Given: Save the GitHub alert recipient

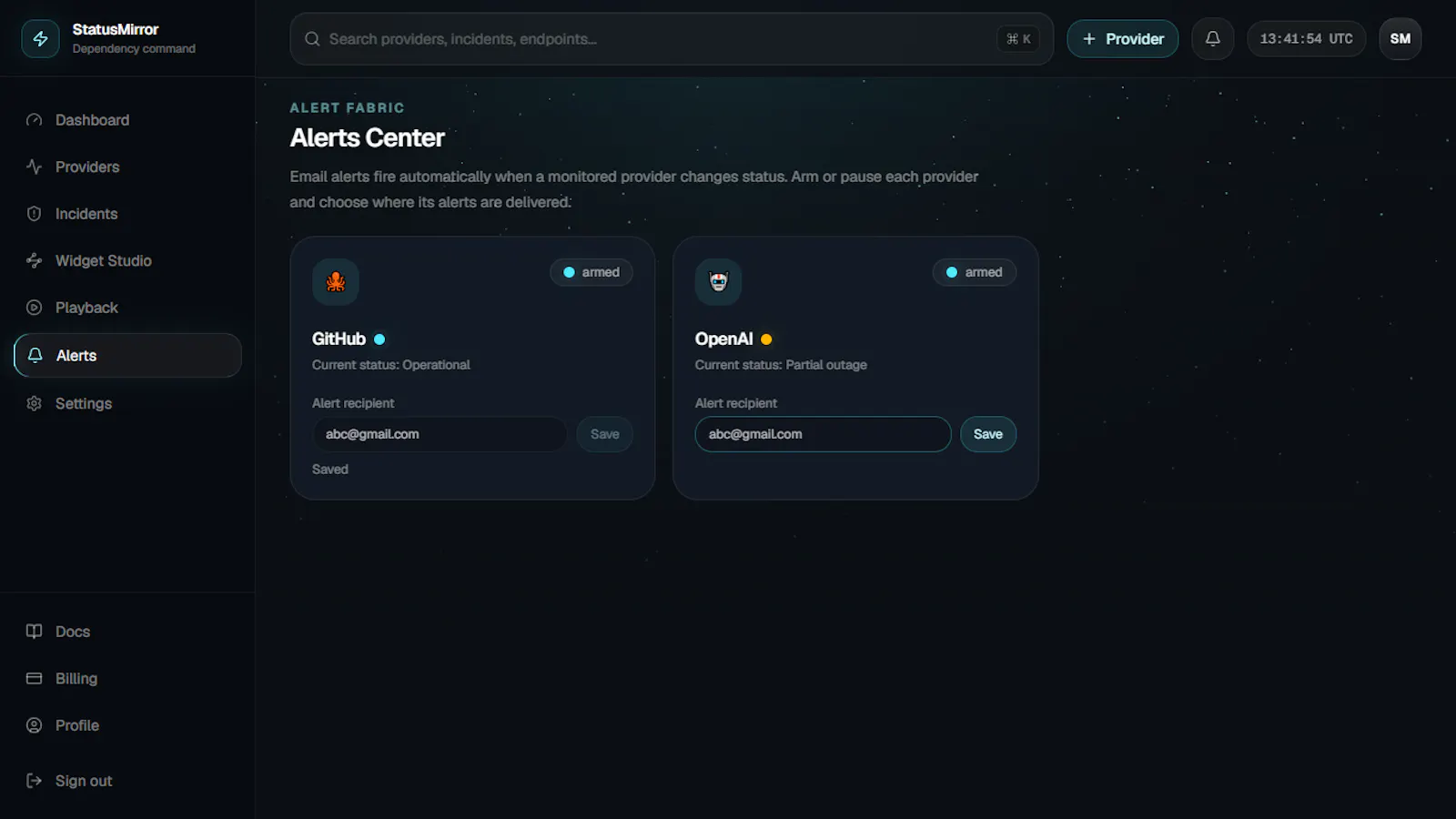Looking at the screenshot, I should click(604, 434).
